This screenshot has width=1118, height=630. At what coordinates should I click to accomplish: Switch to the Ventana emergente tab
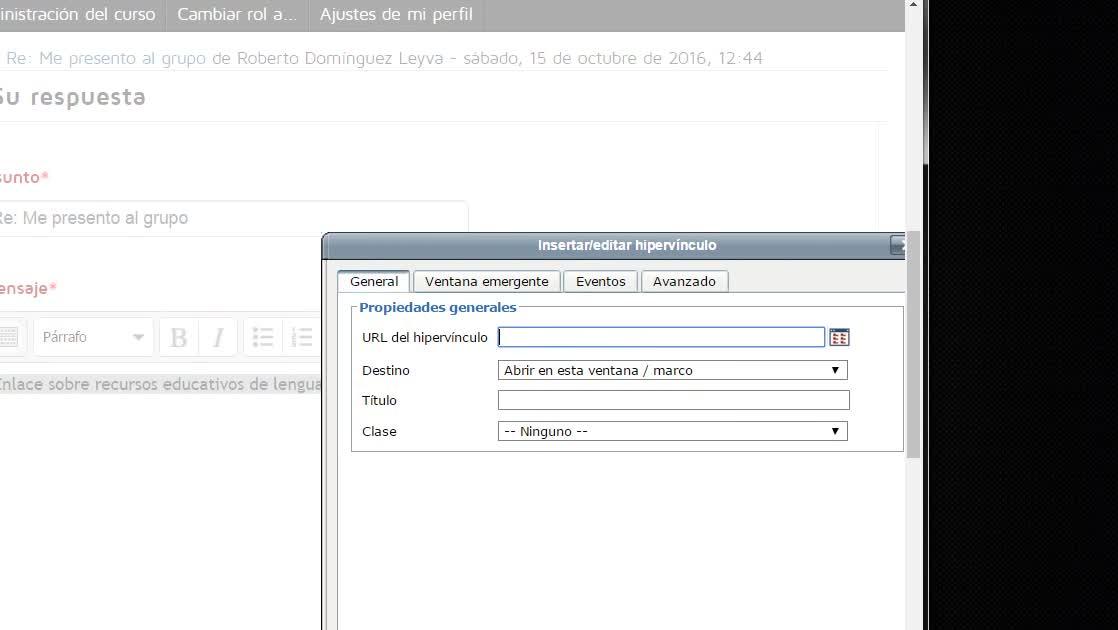point(487,282)
